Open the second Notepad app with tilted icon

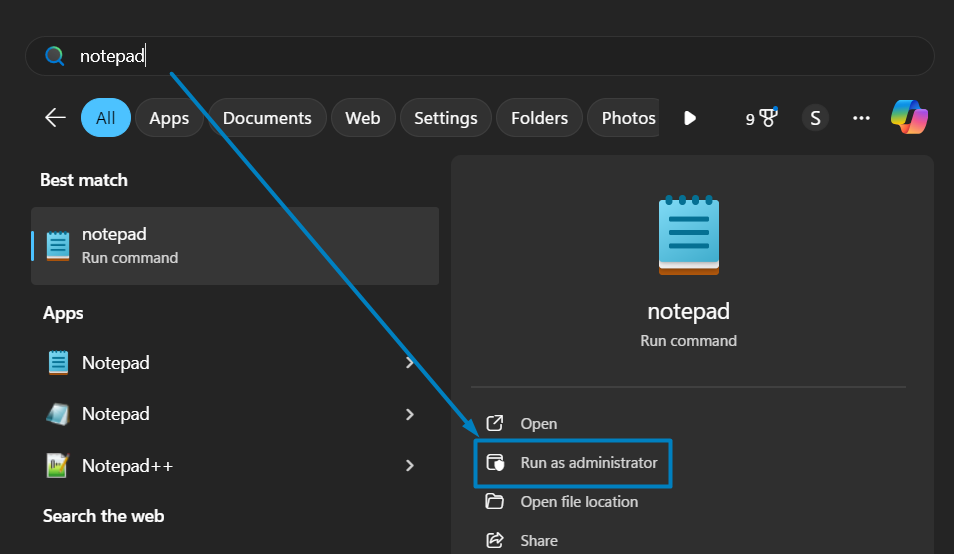tap(58, 414)
